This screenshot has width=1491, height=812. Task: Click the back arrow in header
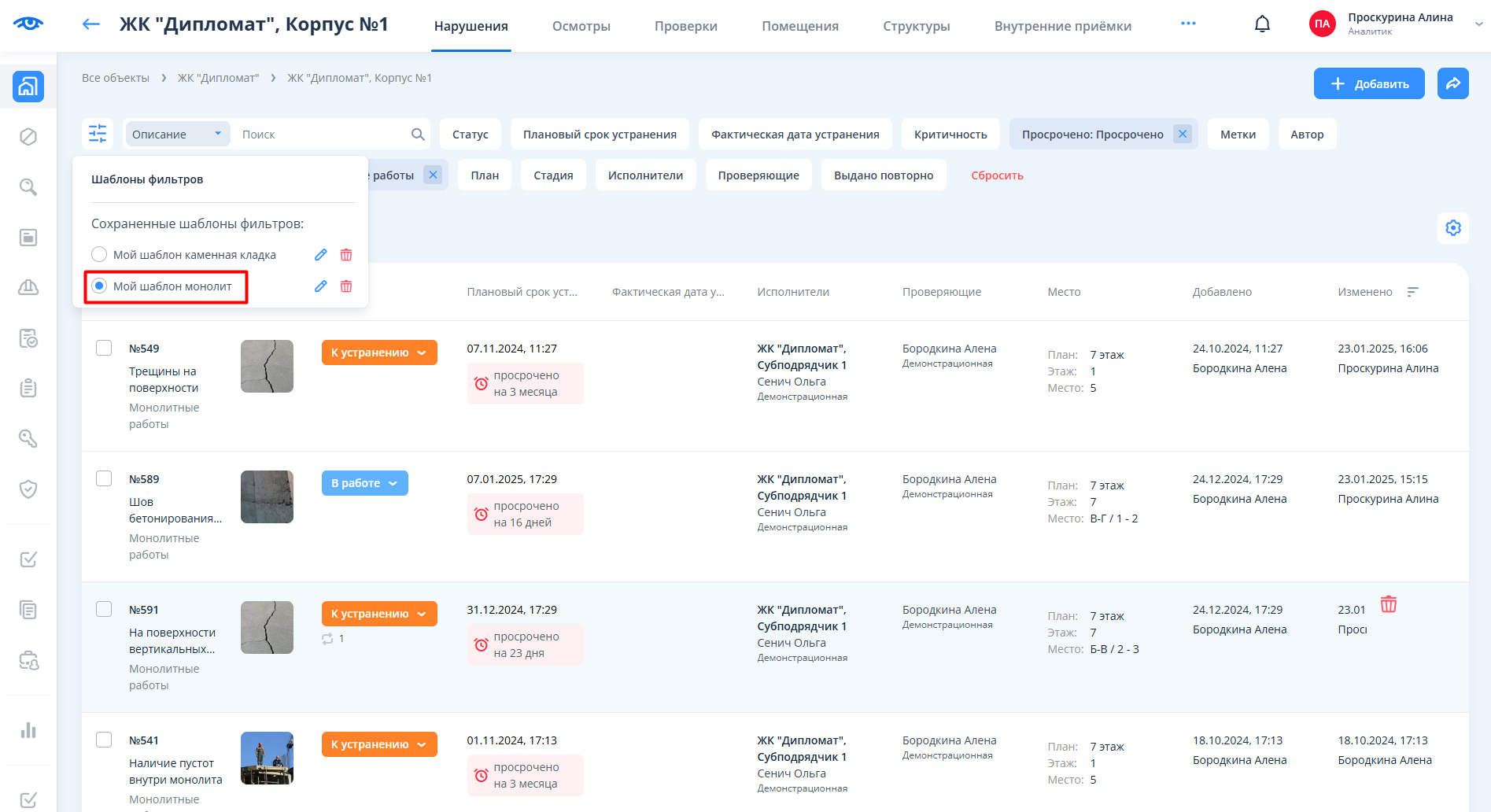(91, 24)
